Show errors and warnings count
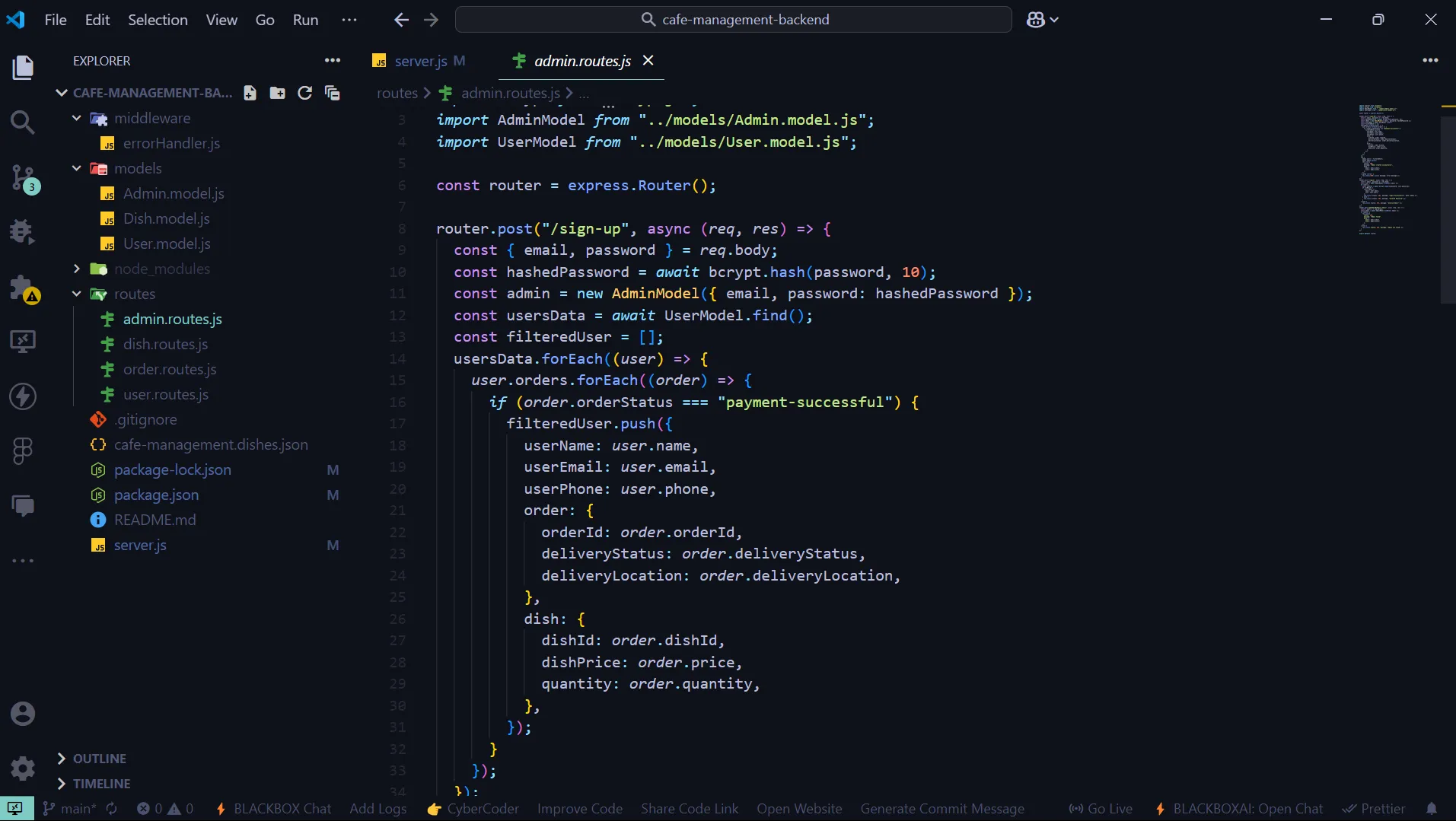This screenshot has height=821, width=1456. point(165,809)
